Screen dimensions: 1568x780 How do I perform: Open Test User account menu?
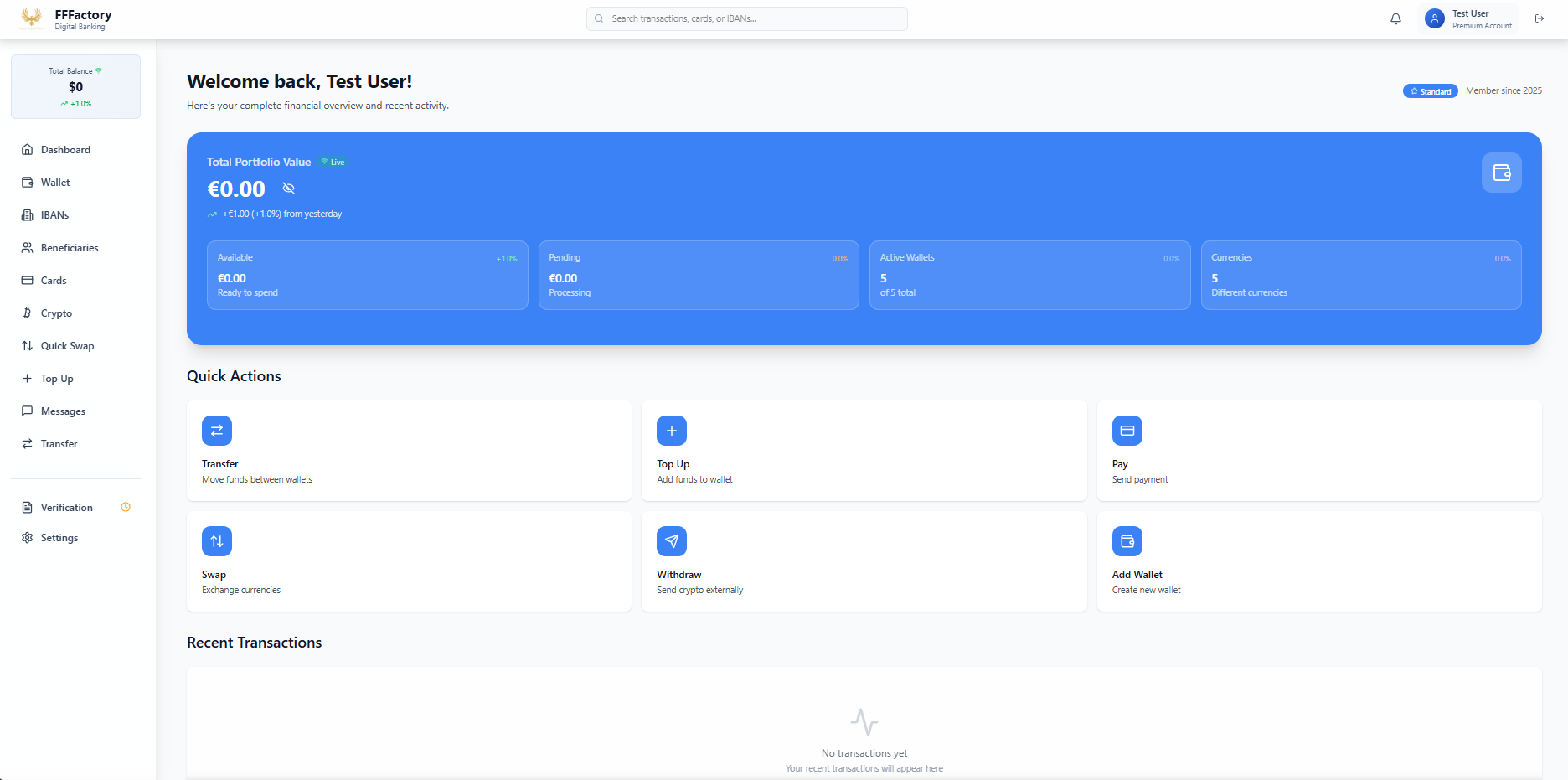[1469, 18]
